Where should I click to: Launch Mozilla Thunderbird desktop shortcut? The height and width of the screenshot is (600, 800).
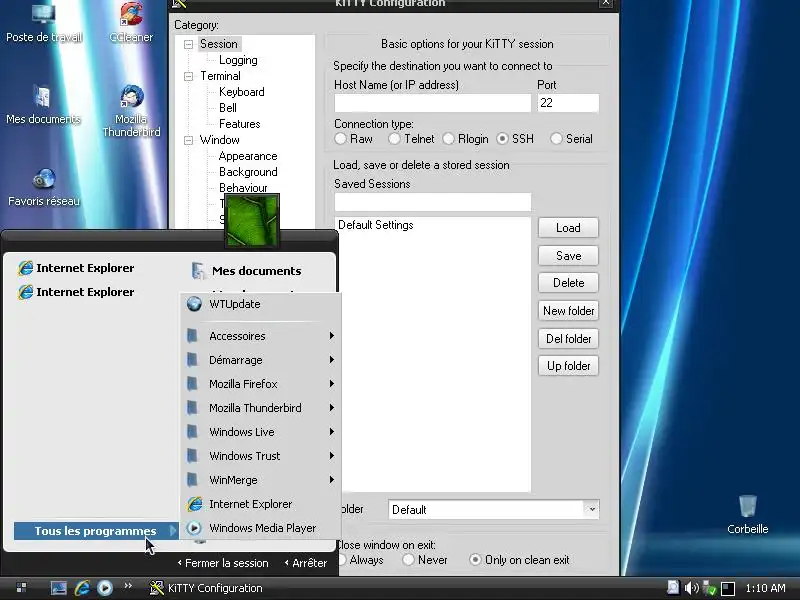pos(131,110)
